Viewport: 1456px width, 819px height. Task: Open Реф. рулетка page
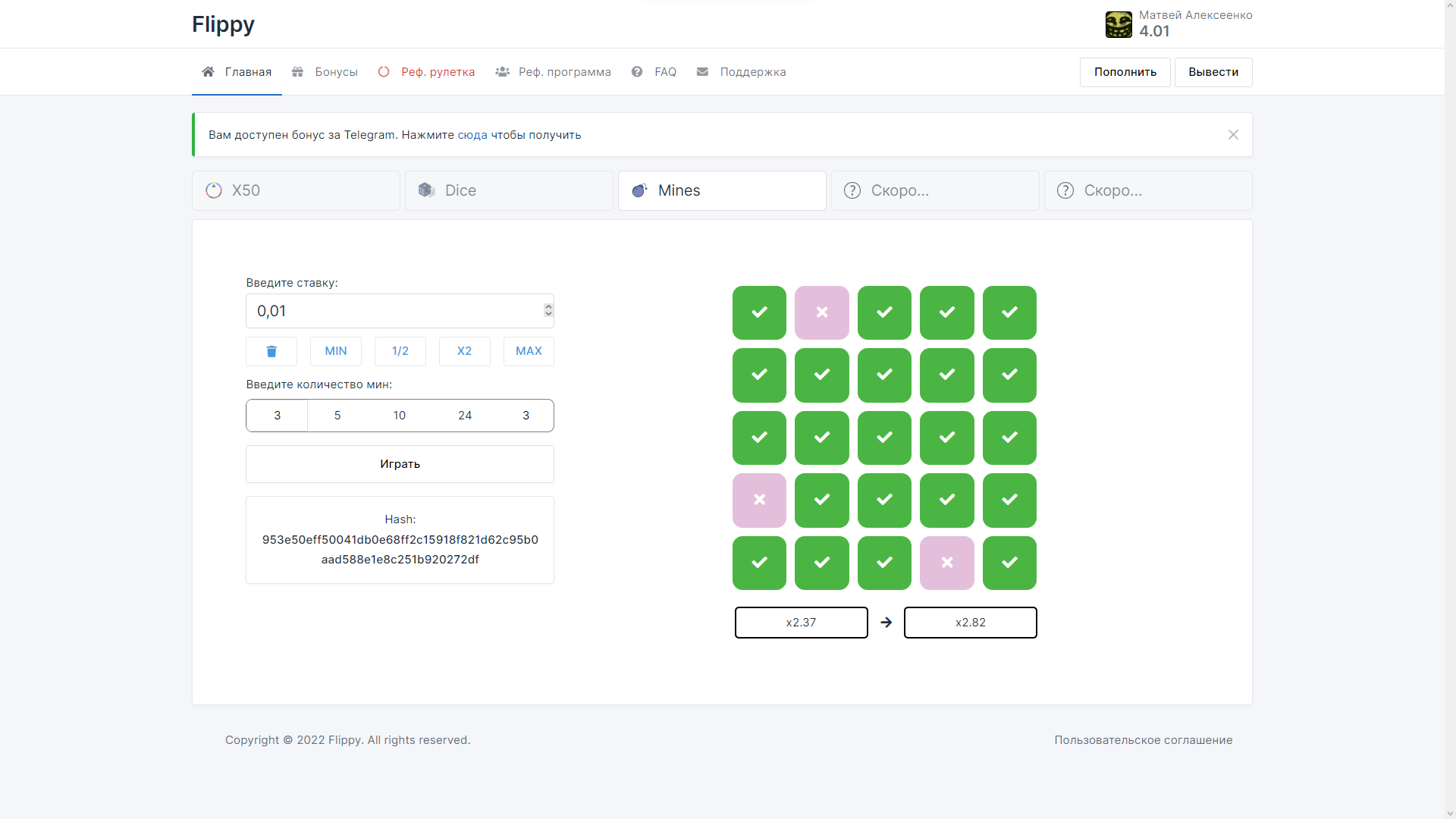tap(427, 72)
